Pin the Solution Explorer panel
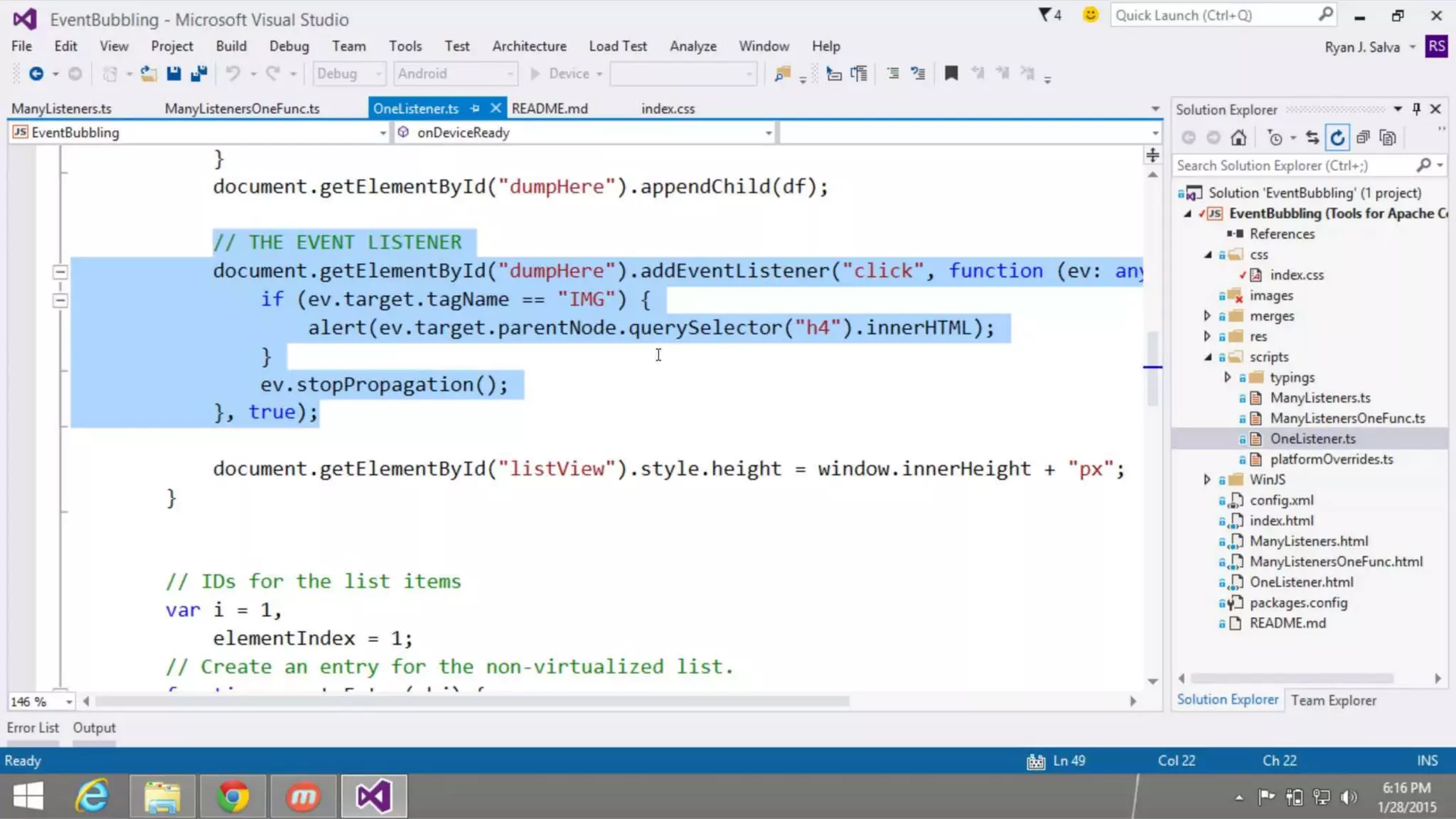 1416,109
